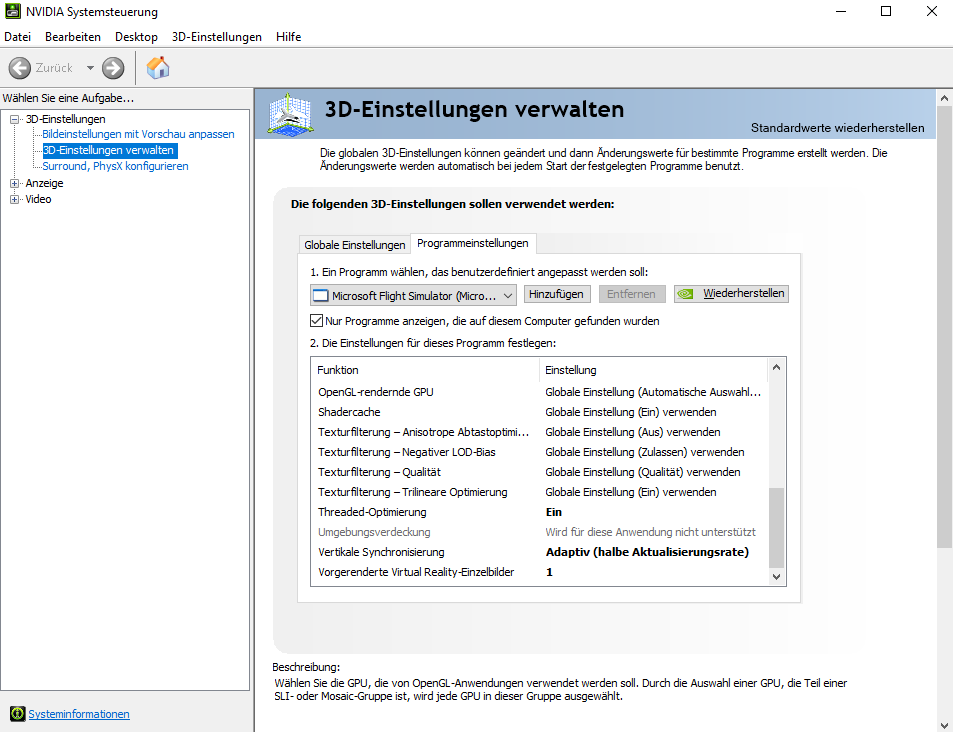The image size is (953, 732).
Task: Click the Adaptiv (halbe Aktualisierungsrate) value
Action: (x=647, y=552)
